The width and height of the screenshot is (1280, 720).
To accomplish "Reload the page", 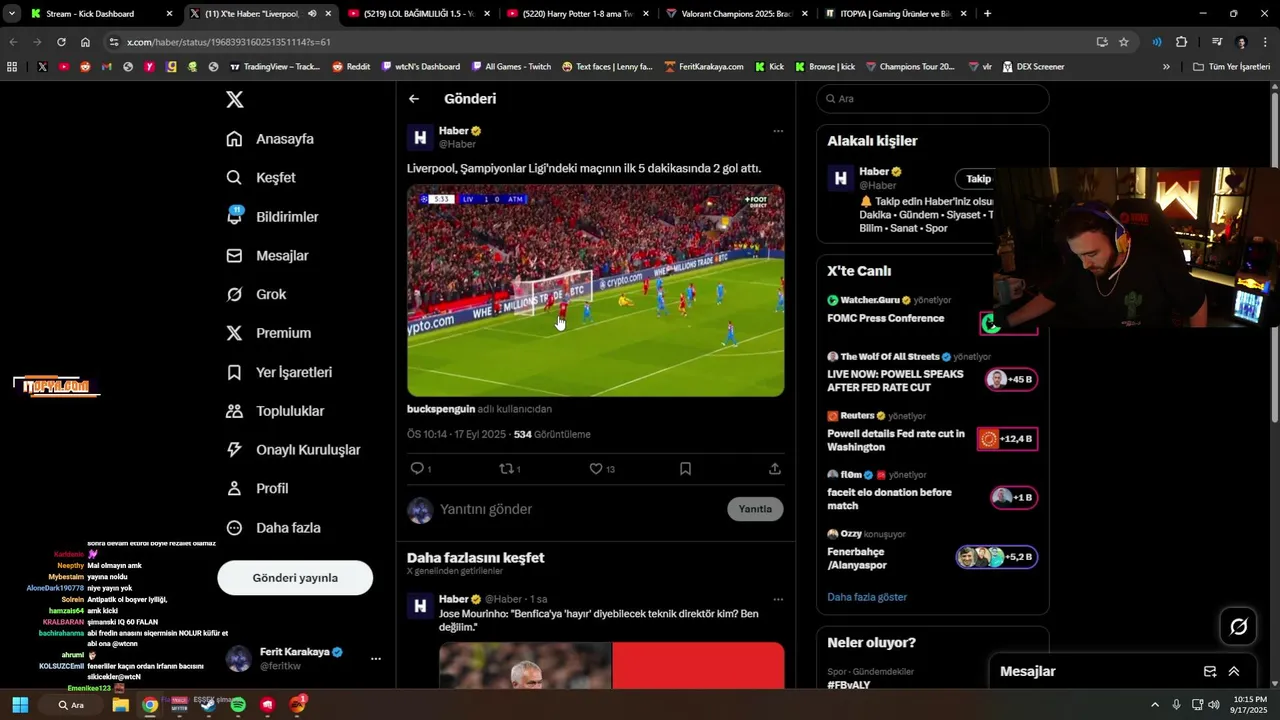I will (x=61, y=42).
